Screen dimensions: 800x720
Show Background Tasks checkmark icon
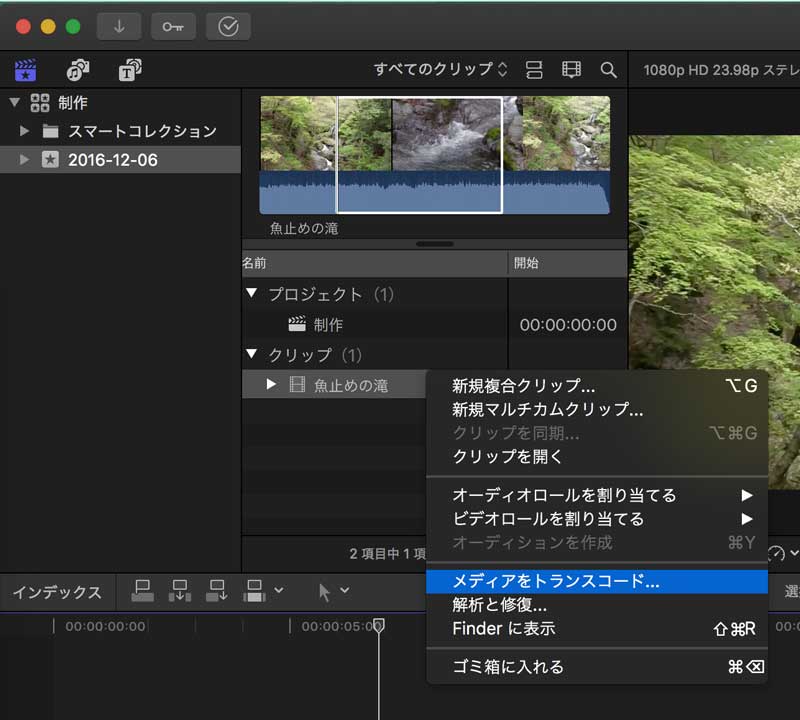(x=228, y=27)
